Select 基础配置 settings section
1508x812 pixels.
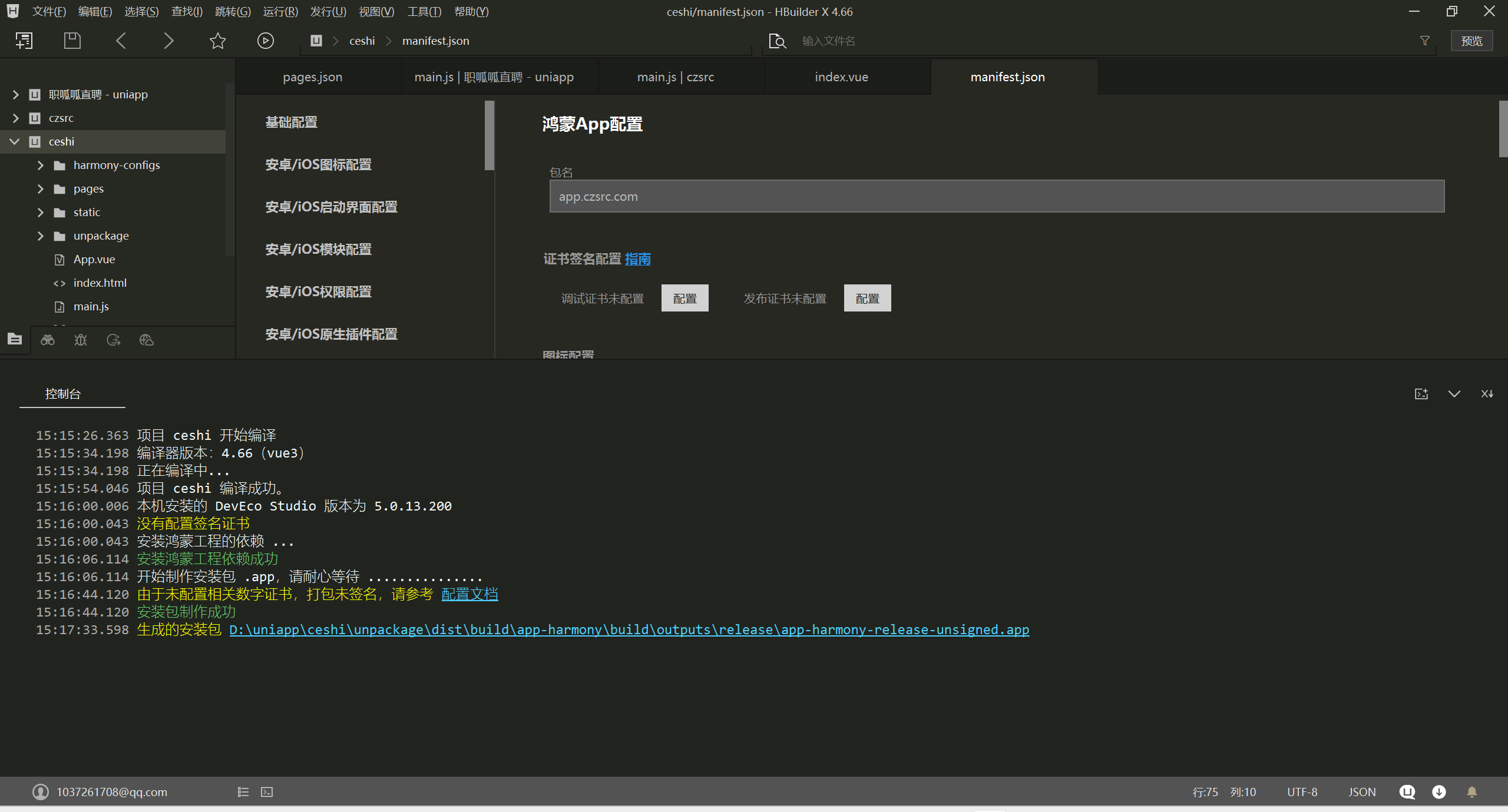(x=291, y=122)
